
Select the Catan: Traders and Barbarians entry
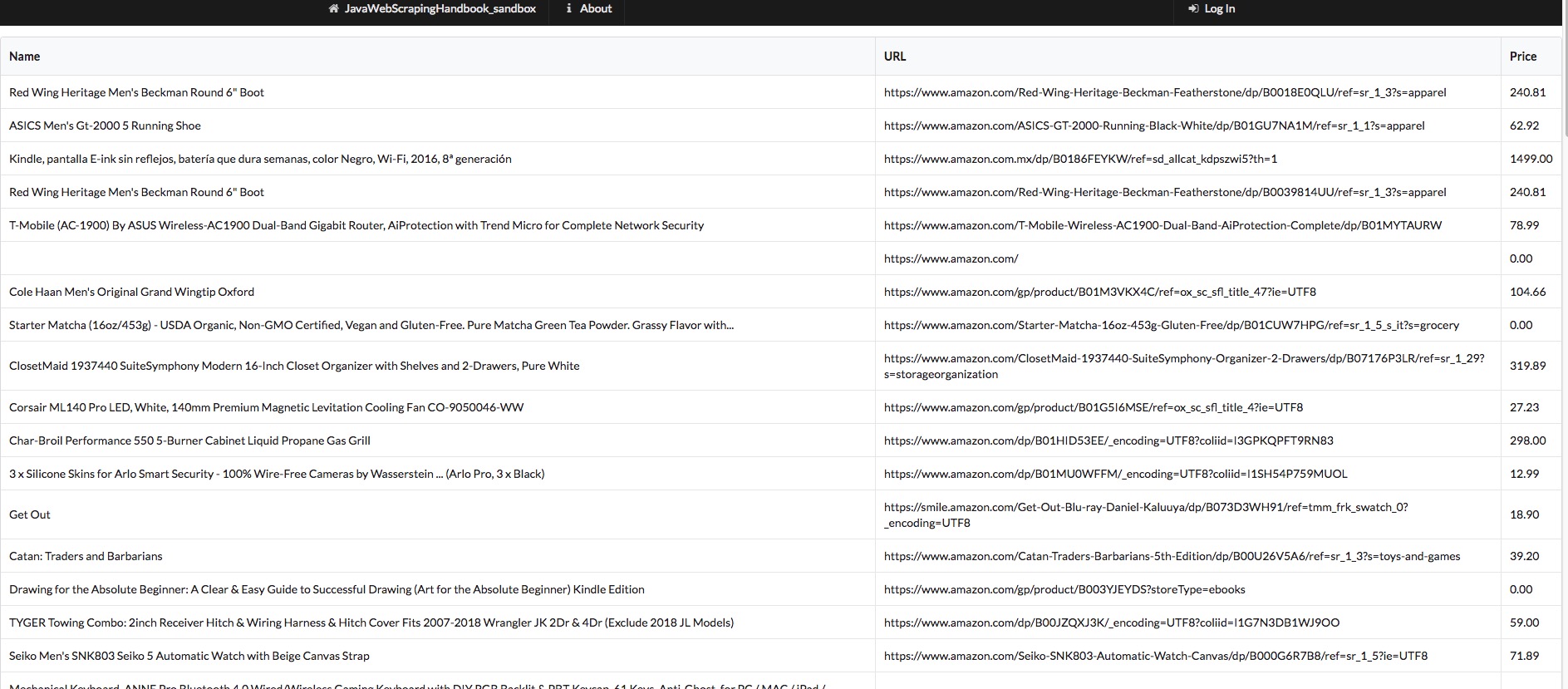click(x=86, y=556)
